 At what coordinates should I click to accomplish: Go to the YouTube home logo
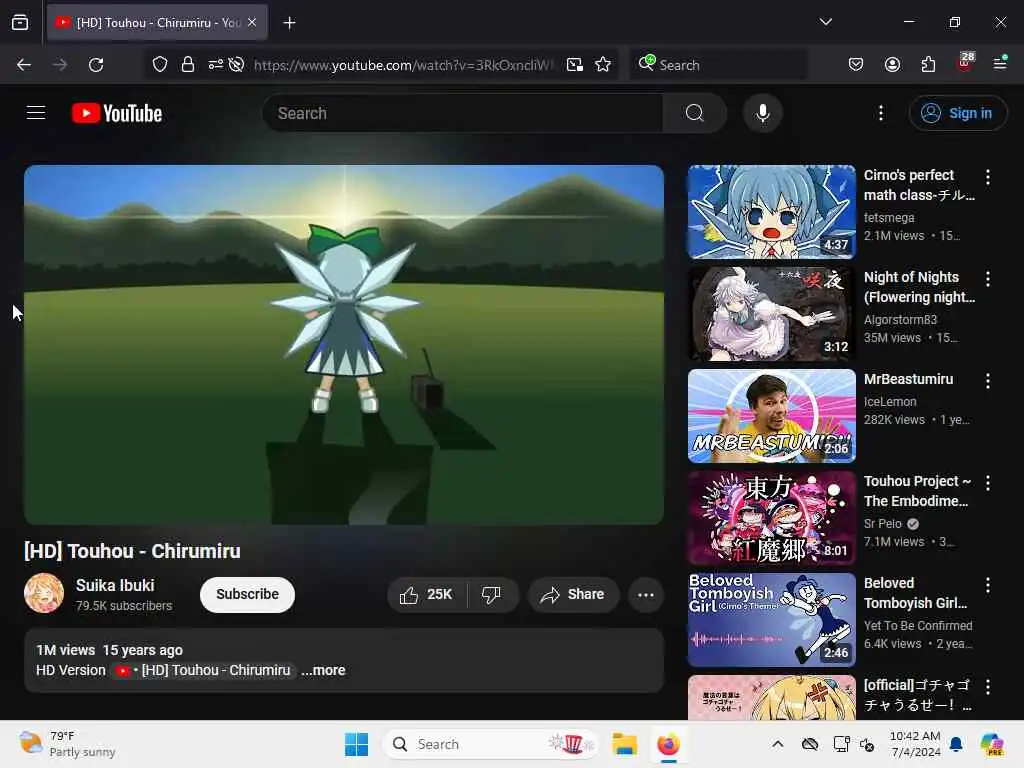pyautogui.click(x=117, y=114)
